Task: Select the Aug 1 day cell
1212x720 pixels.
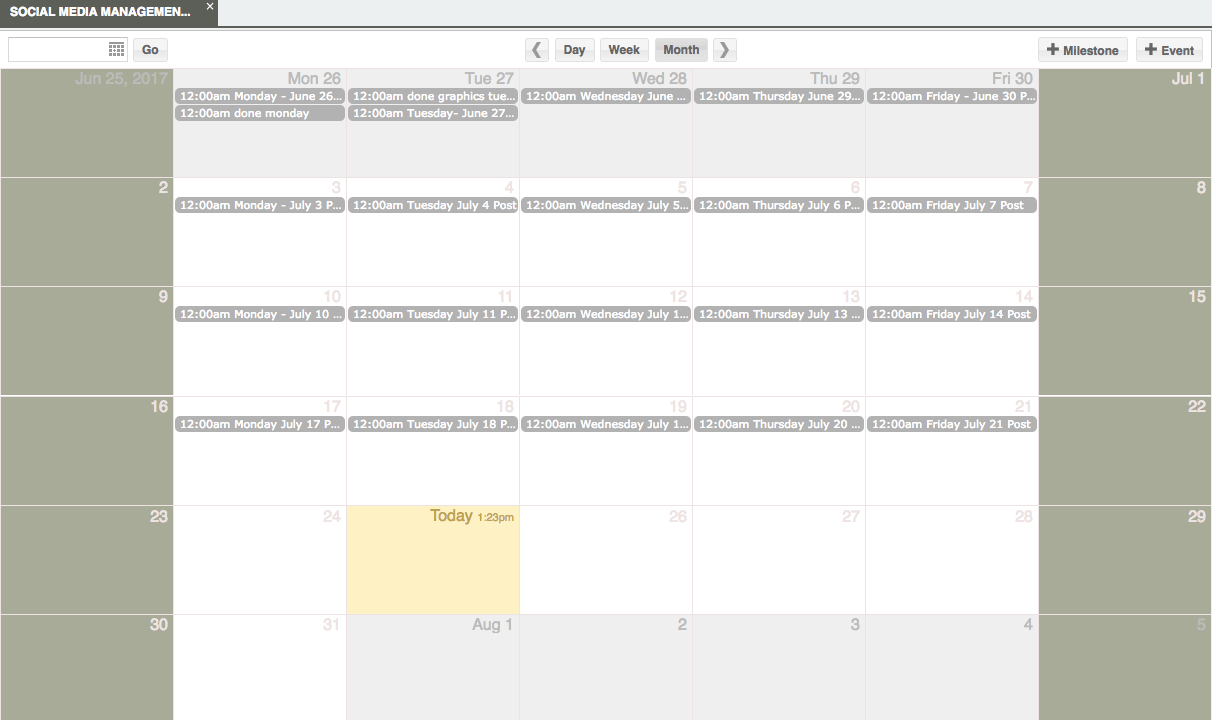Action: pyautogui.click(x=433, y=668)
